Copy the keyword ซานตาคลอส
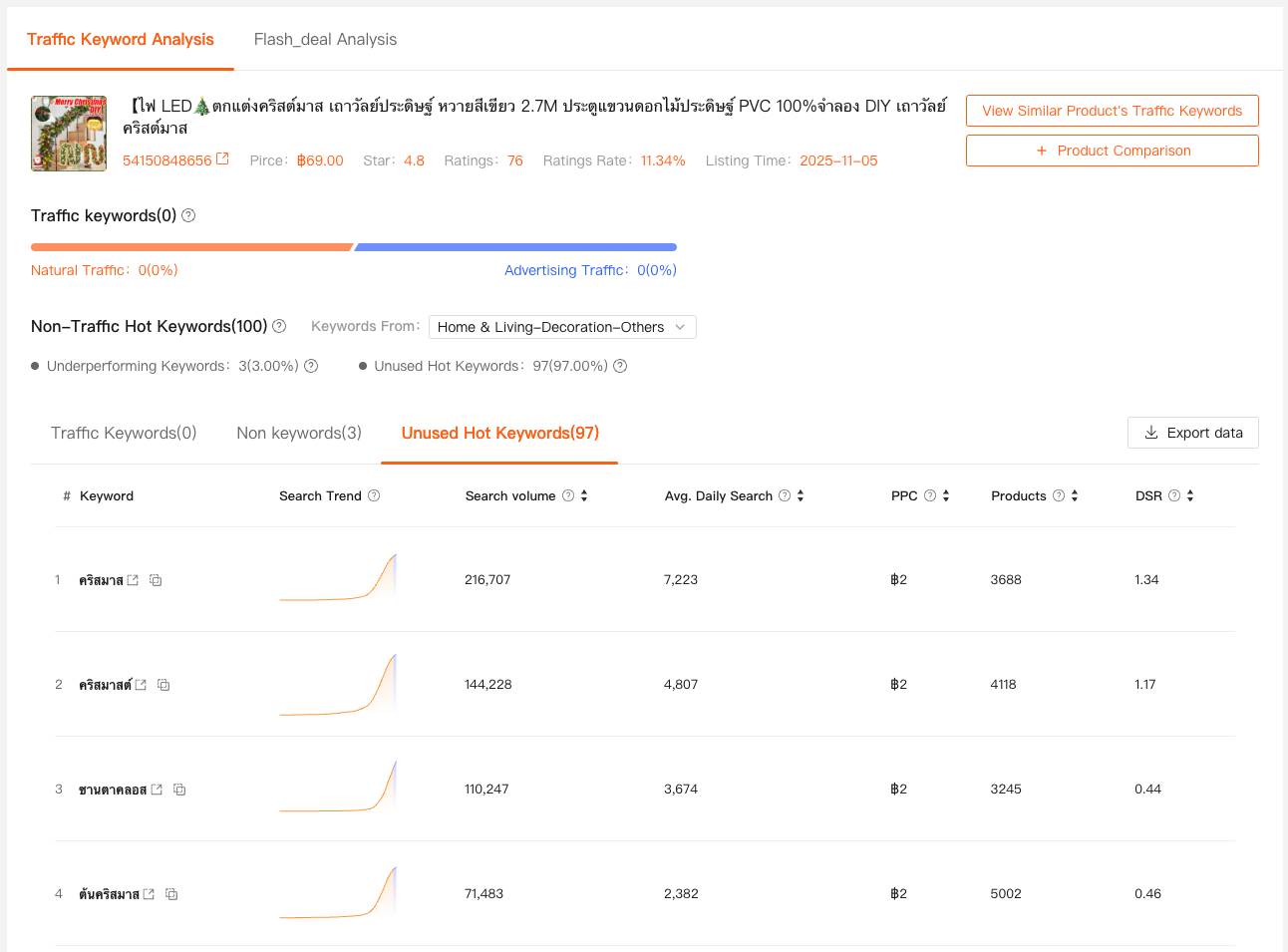Viewport: 1288px width, 952px height. (x=179, y=790)
